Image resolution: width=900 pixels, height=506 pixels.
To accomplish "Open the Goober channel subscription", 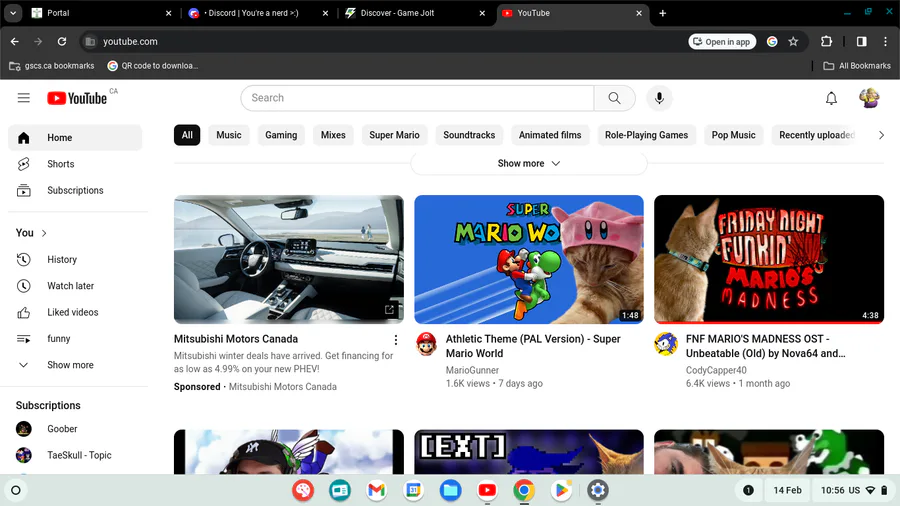I will [x=75, y=429].
